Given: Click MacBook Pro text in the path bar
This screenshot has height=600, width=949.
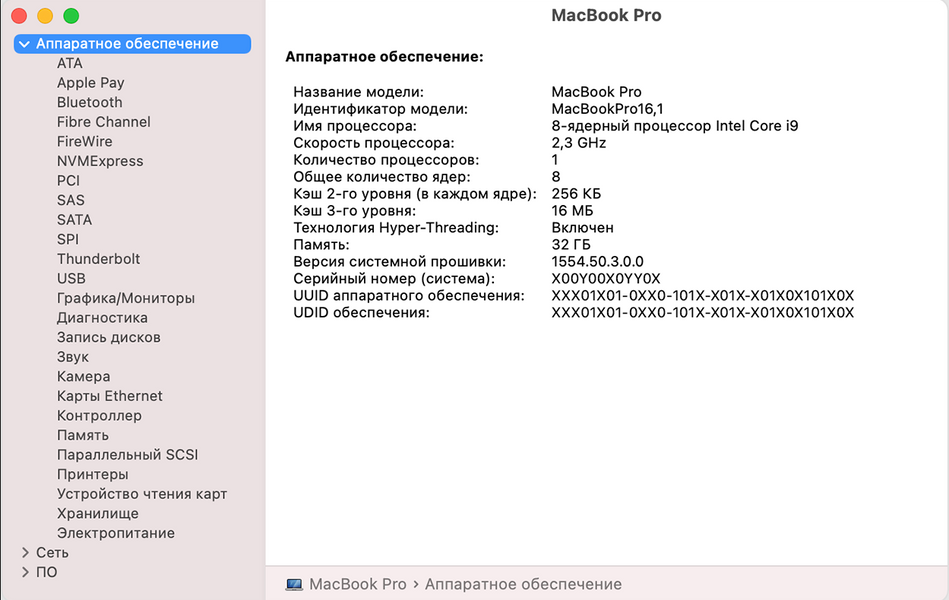Looking at the screenshot, I should coord(358,584).
